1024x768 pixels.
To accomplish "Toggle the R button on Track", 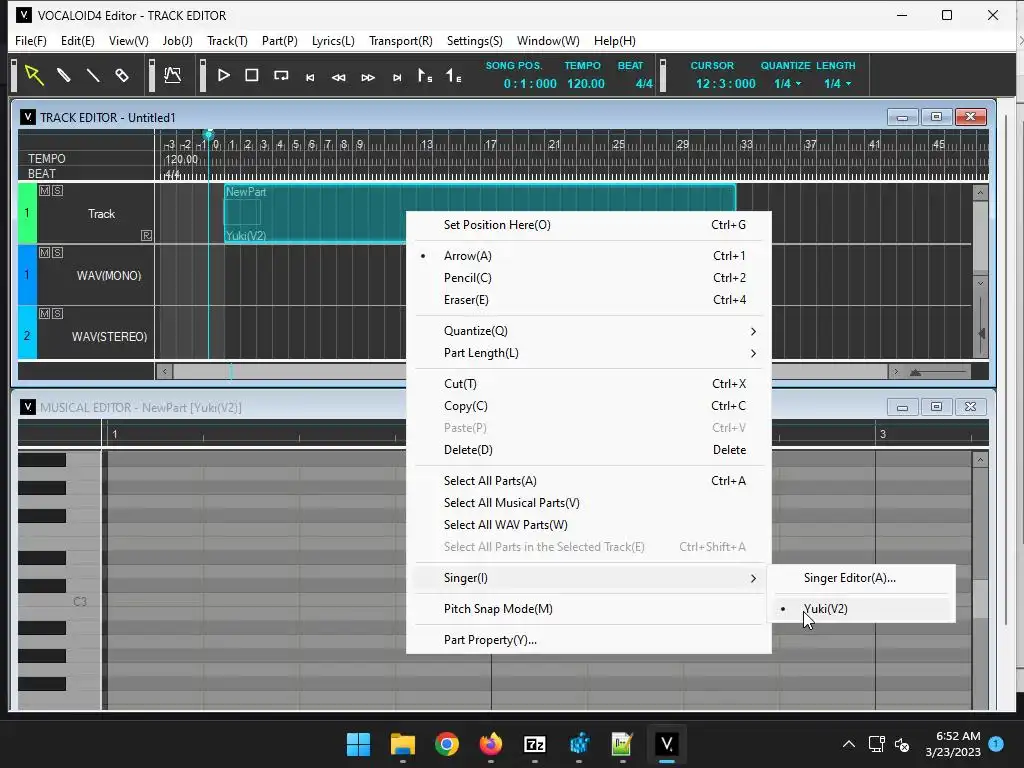I will pyautogui.click(x=146, y=235).
